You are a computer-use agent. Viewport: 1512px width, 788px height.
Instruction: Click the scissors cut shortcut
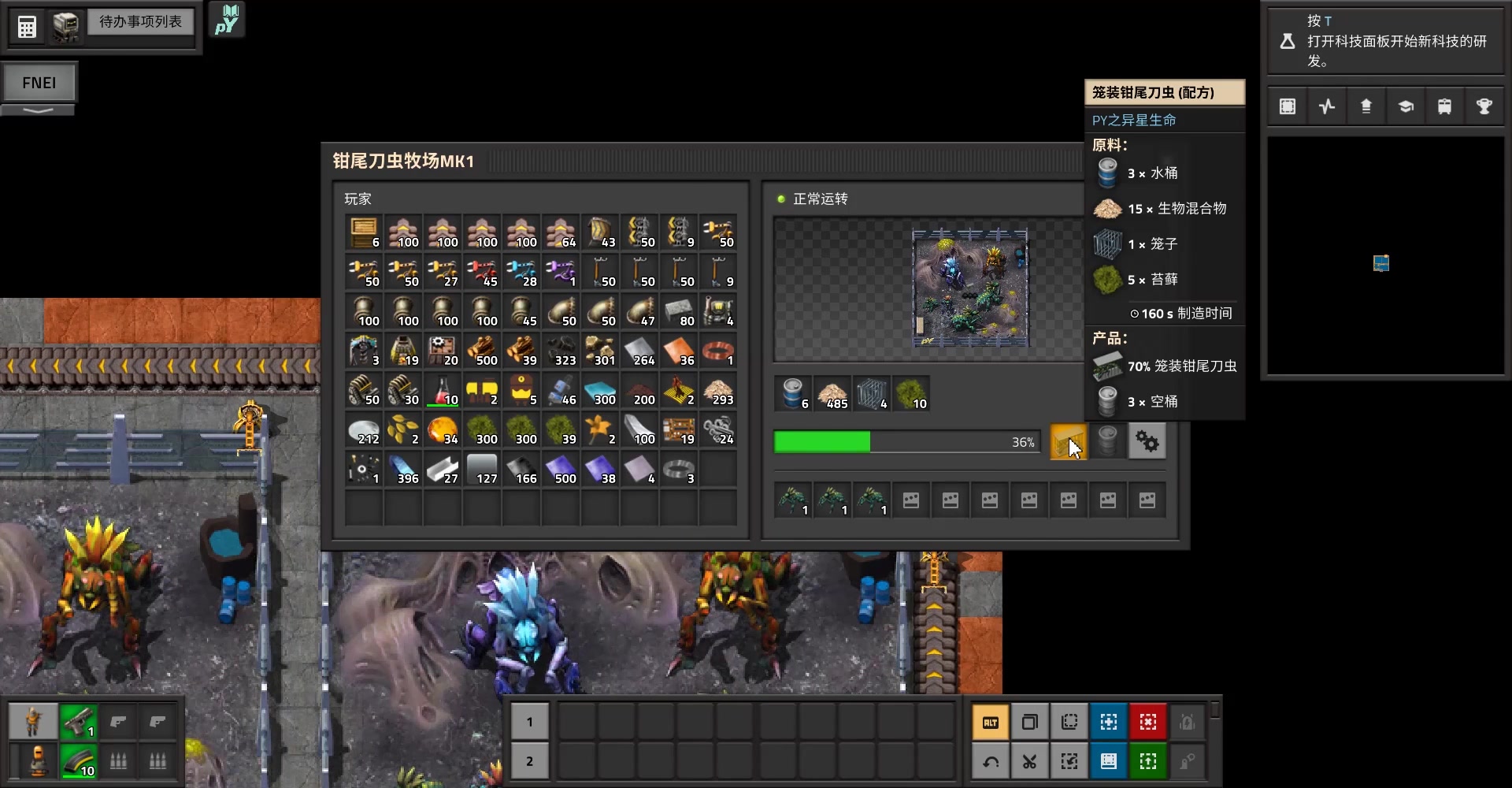point(1030,761)
